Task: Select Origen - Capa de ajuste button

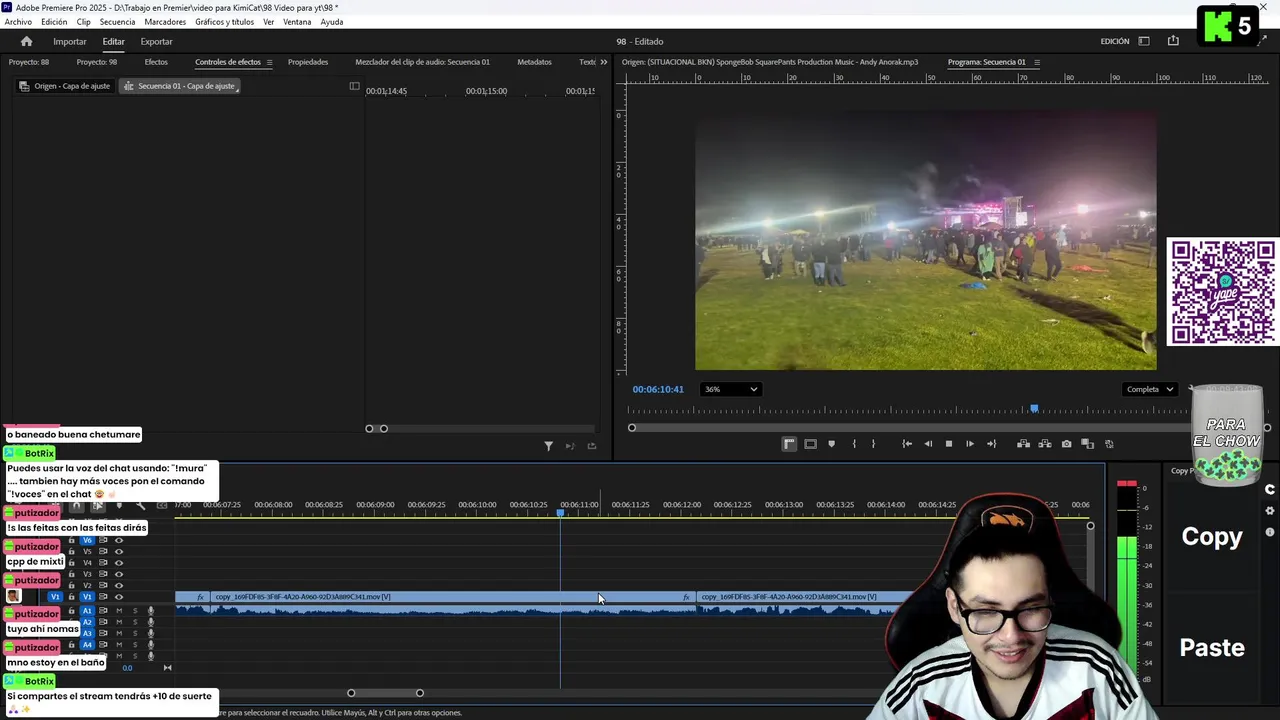Action: (65, 86)
